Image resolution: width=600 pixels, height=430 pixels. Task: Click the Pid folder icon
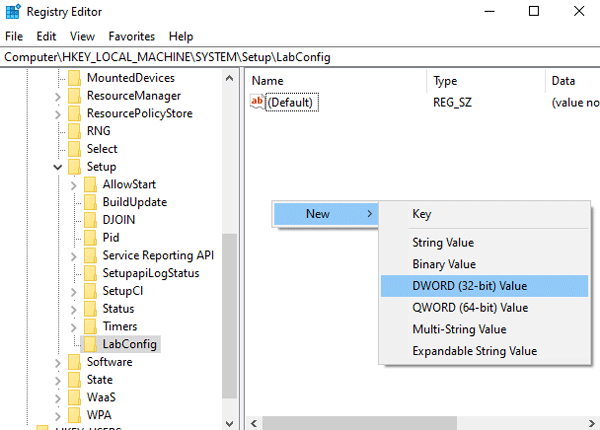(x=90, y=238)
